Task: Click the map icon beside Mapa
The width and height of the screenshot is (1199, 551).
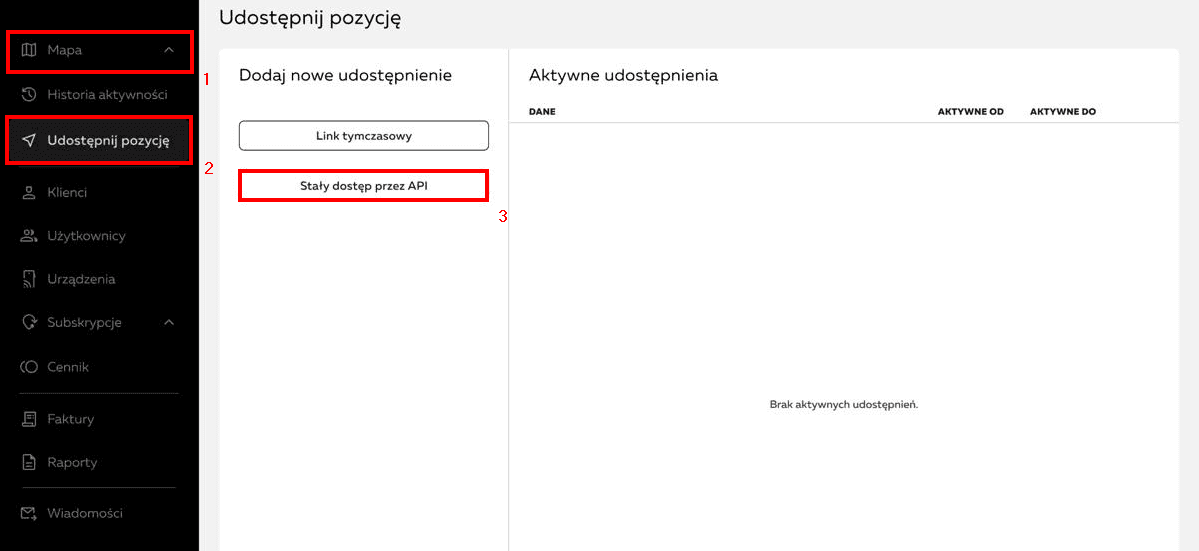Action: (x=29, y=50)
